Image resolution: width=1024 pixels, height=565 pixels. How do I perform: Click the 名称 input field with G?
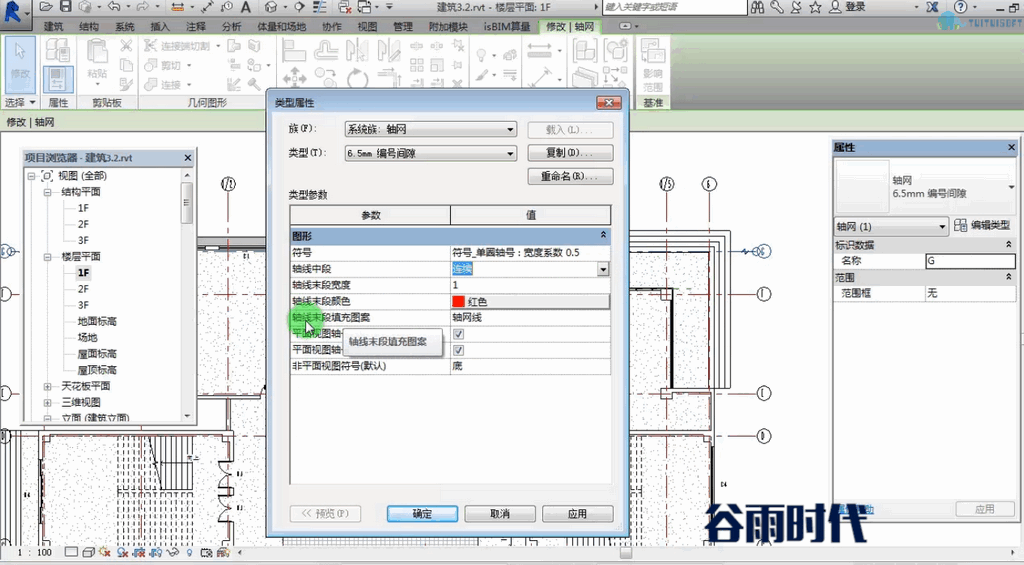click(970, 261)
